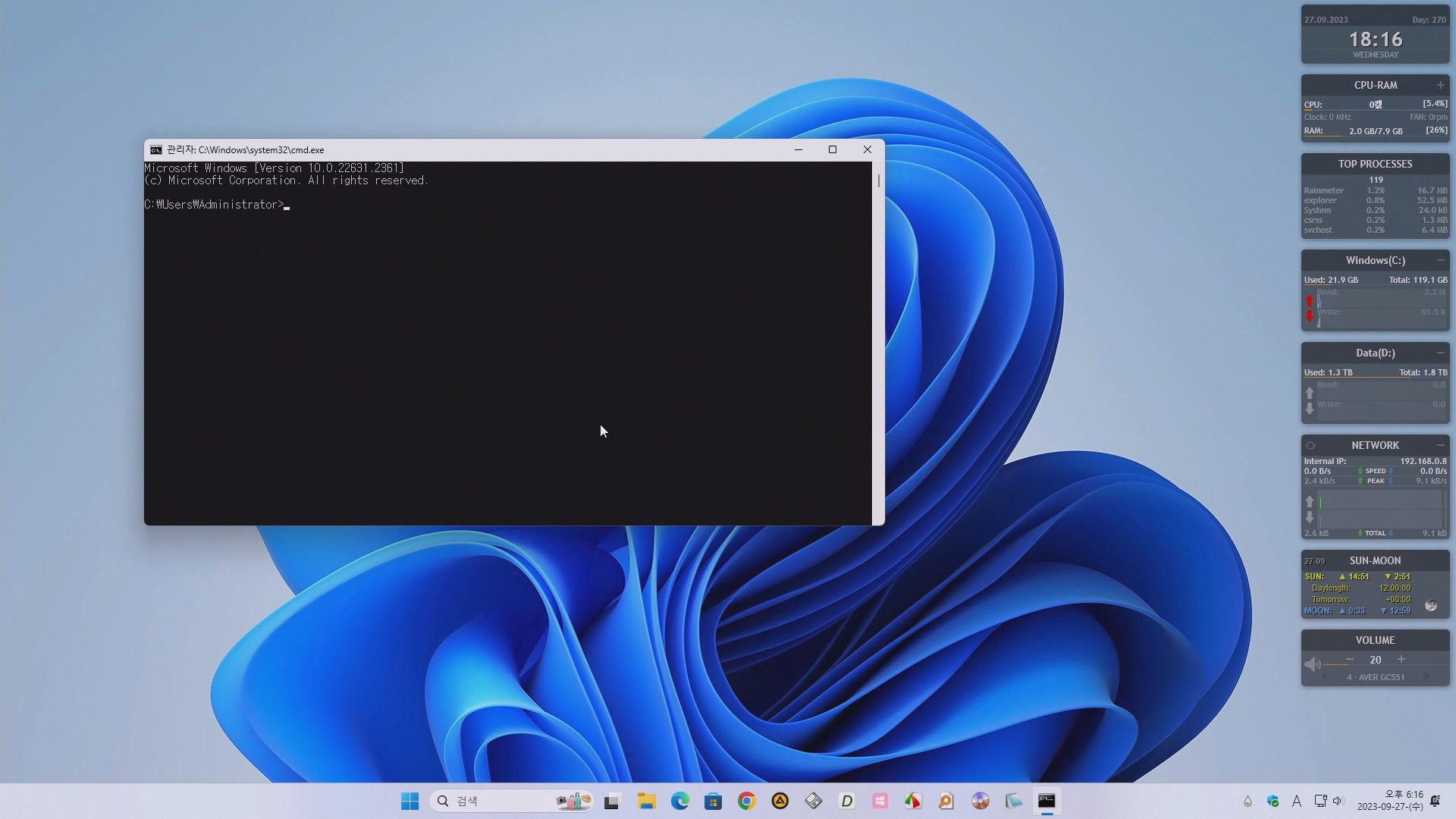Click the svchost process row

(x=1376, y=230)
